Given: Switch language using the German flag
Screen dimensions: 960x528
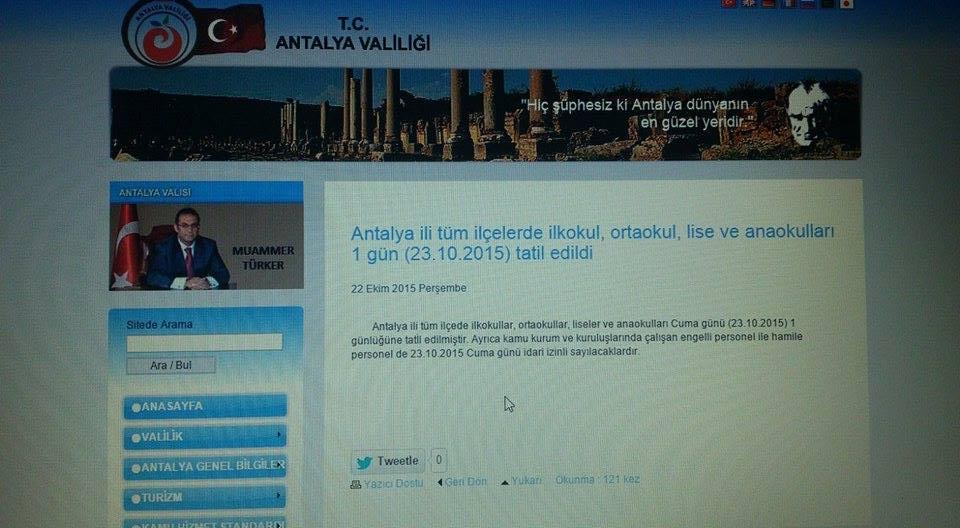Looking at the screenshot, I should pos(768,4).
